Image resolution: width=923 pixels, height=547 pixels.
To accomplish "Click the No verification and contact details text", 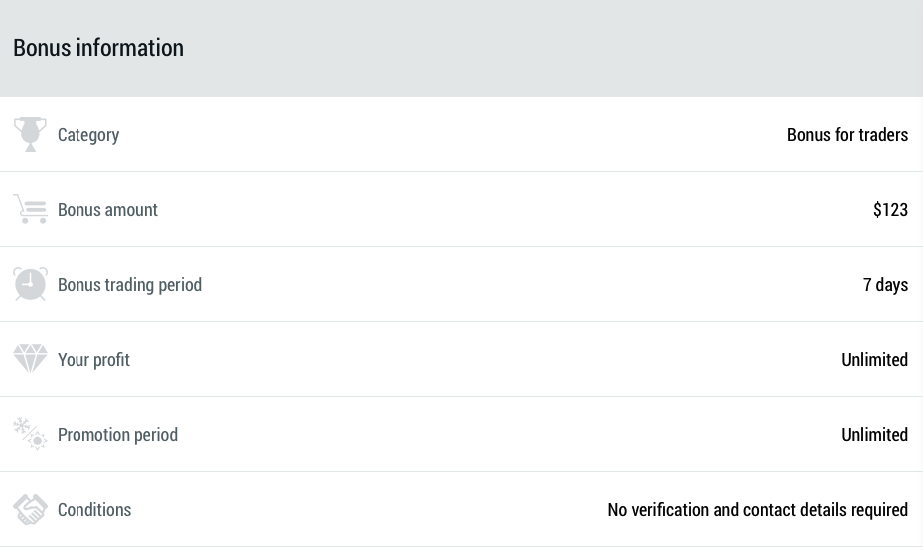I will point(757,510).
